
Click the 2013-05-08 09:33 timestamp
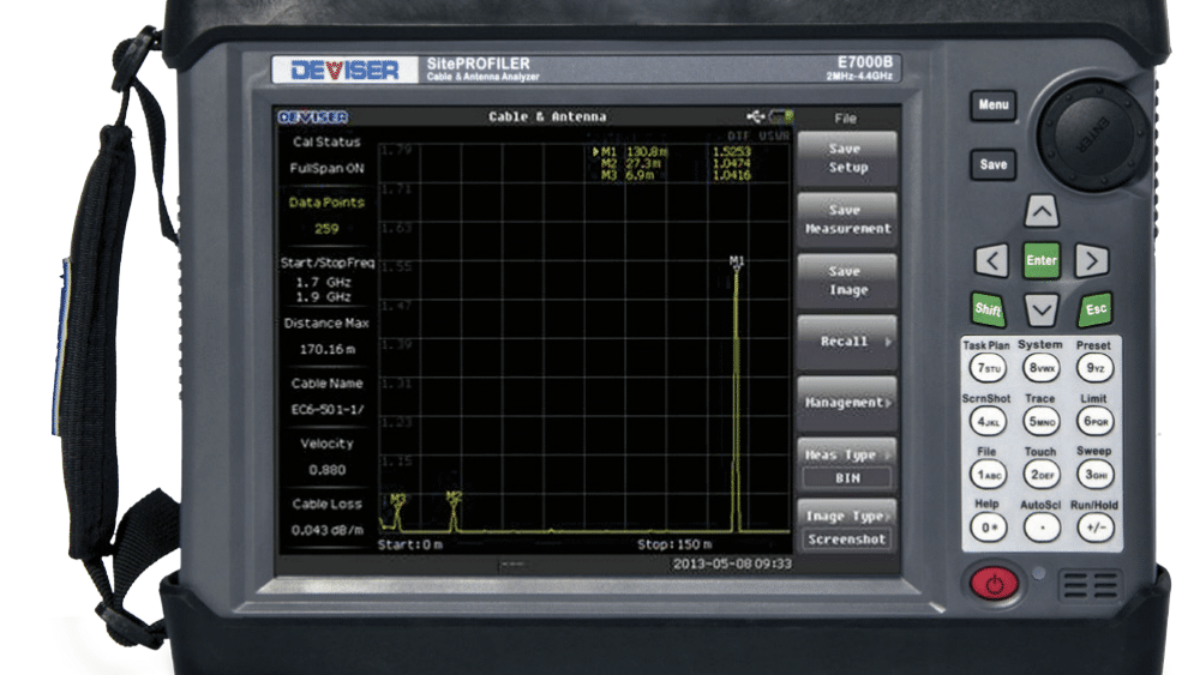[733, 564]
